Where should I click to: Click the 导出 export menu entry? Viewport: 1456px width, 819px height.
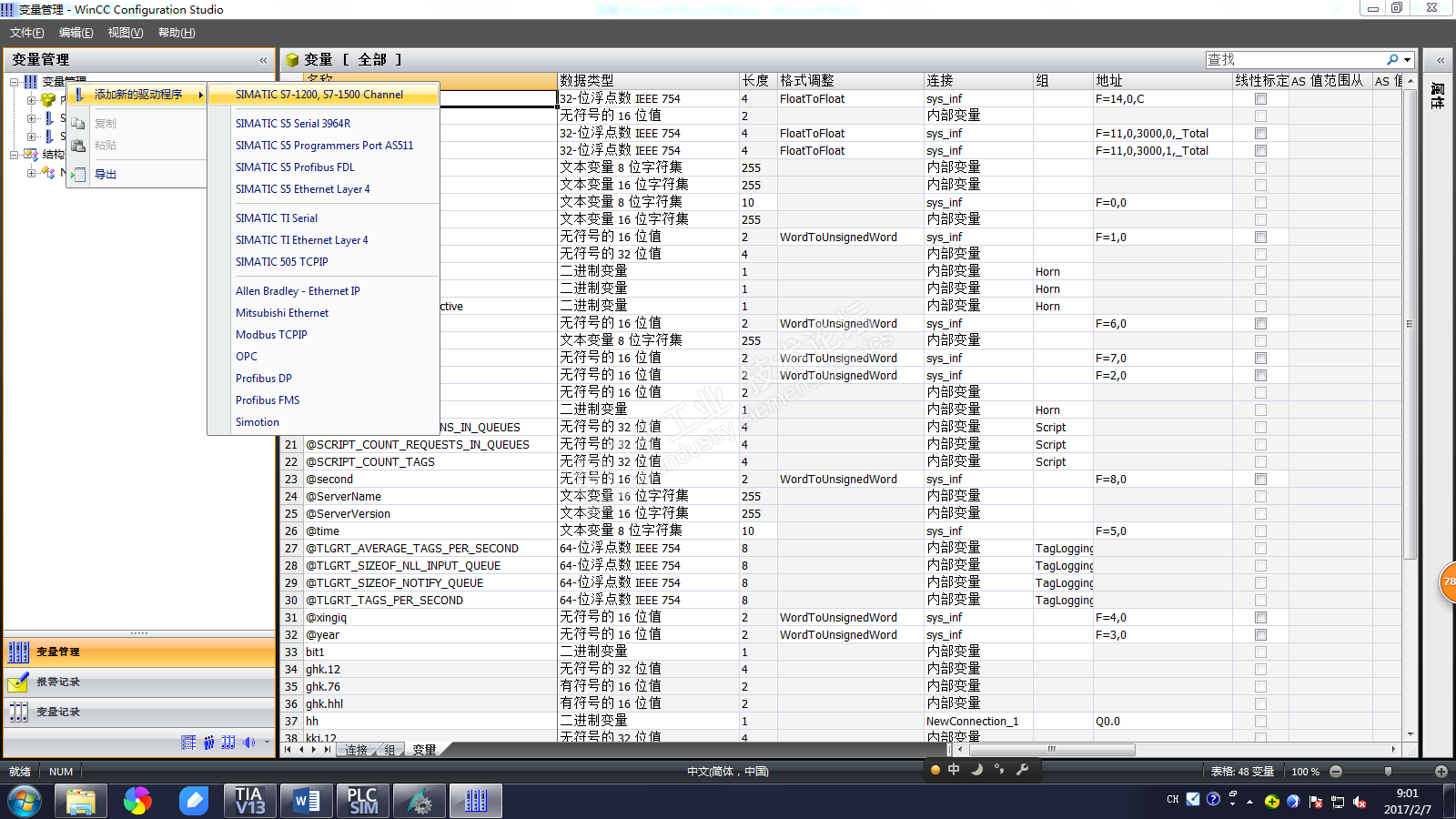[106, 175]
